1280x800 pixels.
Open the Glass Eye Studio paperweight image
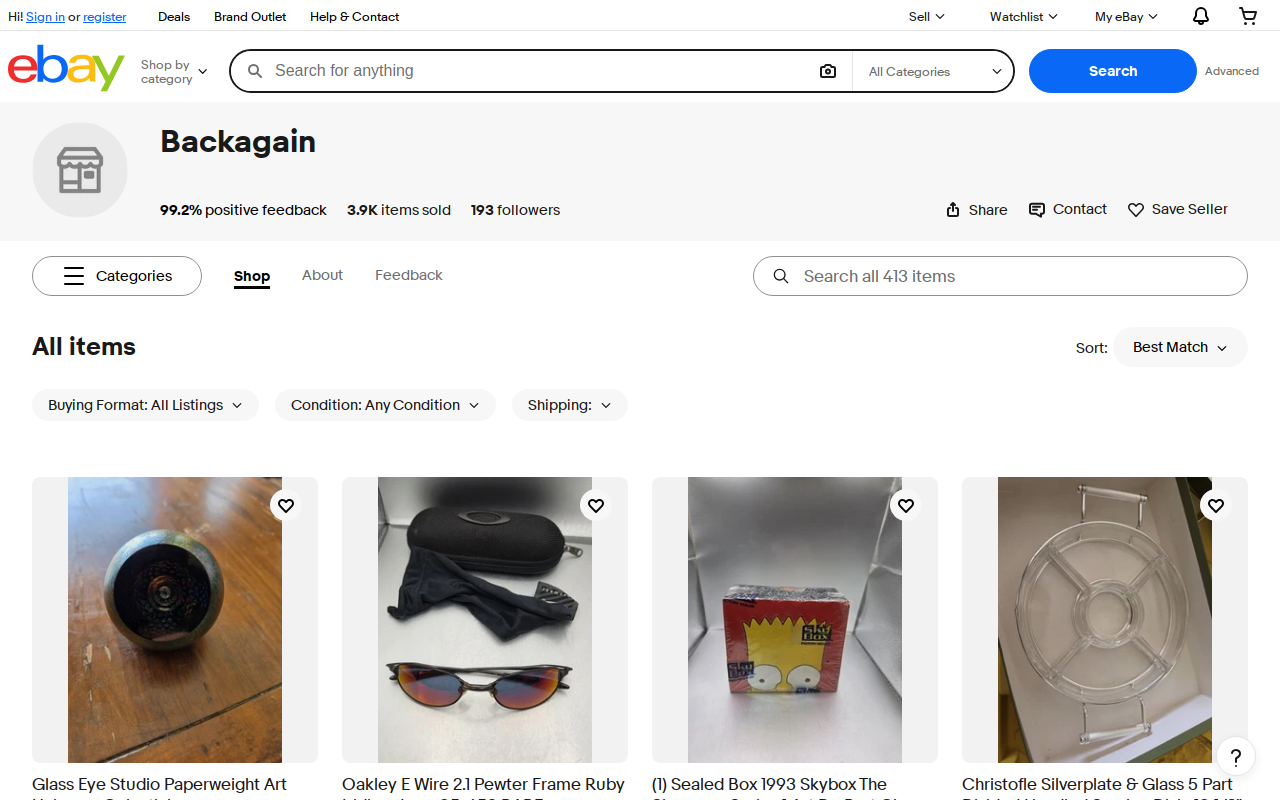click(175, 620)
